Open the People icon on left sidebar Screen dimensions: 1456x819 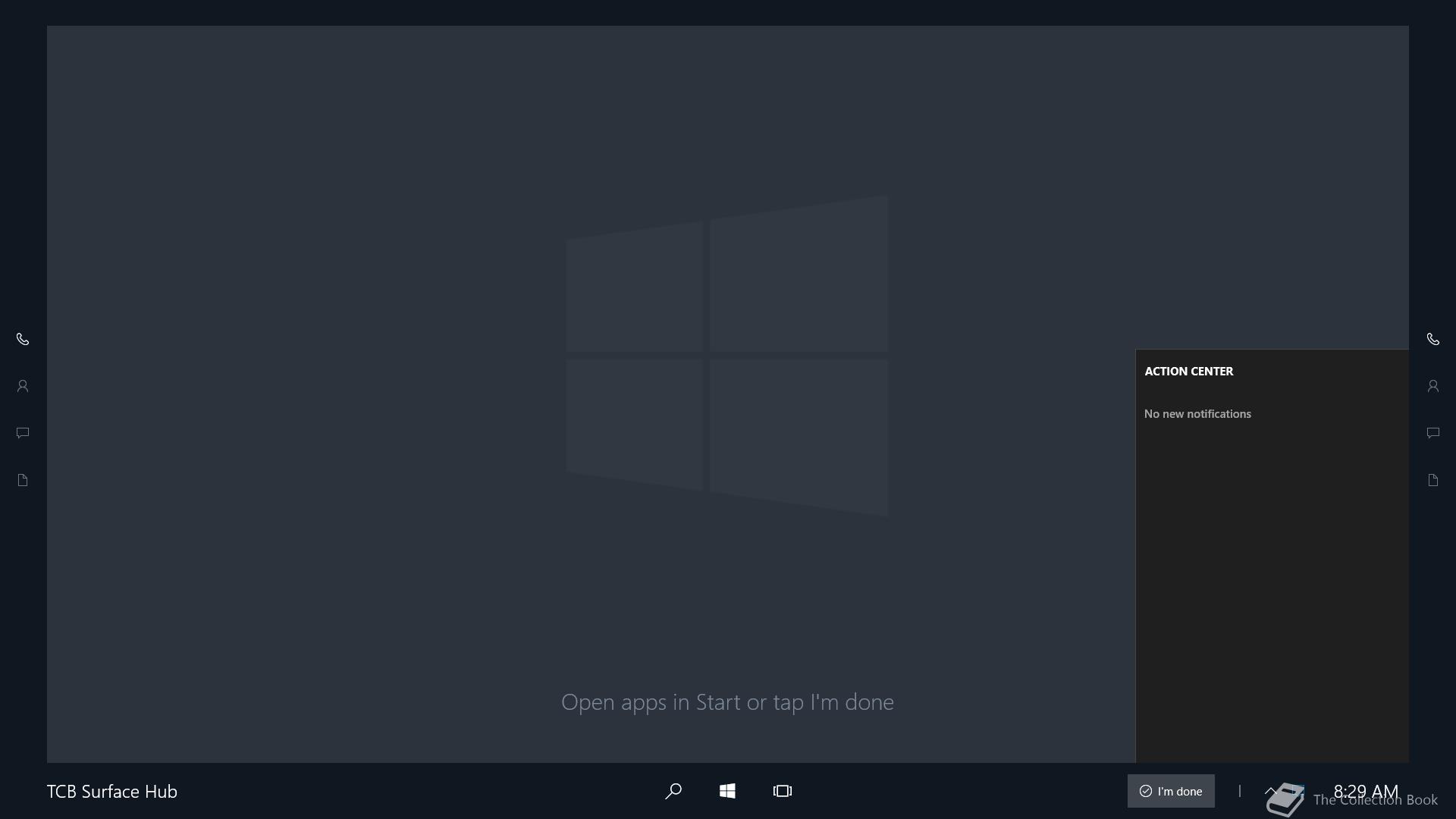[x=23, y=386]
